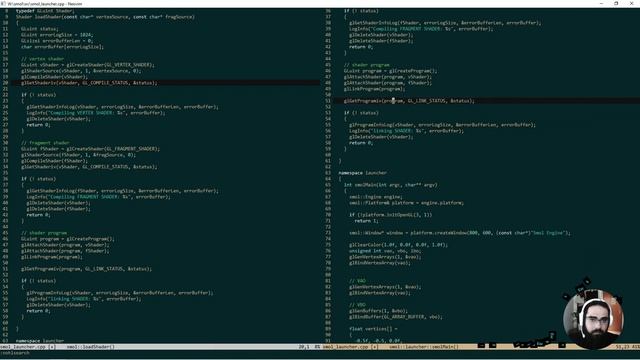Click right pane line 89 float vertices[]

373,329
